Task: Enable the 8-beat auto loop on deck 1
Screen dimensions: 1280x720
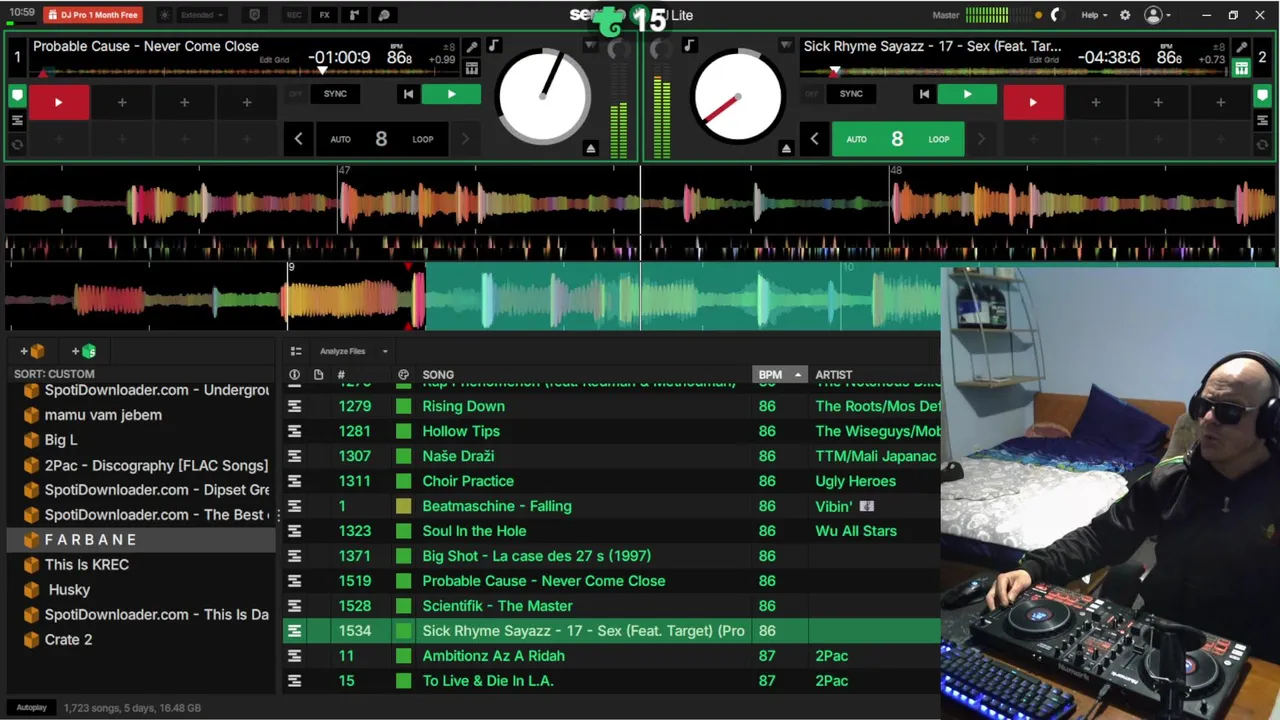Action: [x=381, y=139]
